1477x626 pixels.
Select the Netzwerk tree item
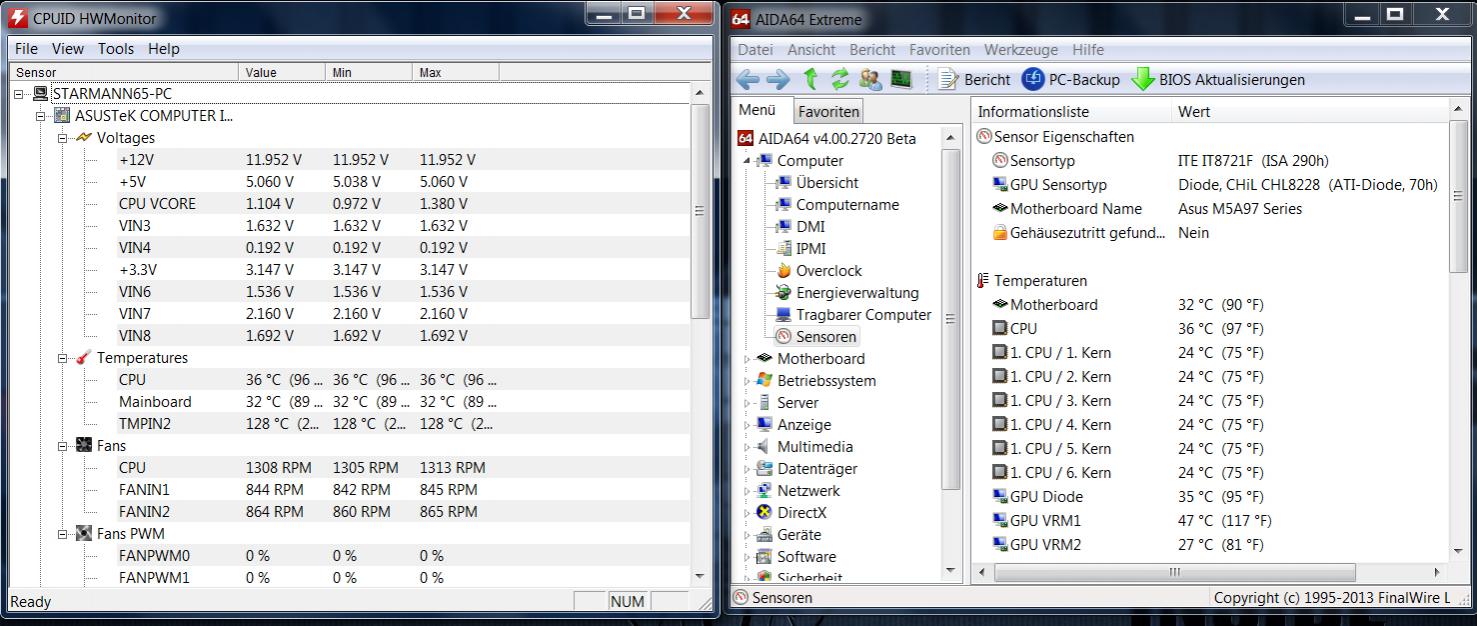[808, 490]
